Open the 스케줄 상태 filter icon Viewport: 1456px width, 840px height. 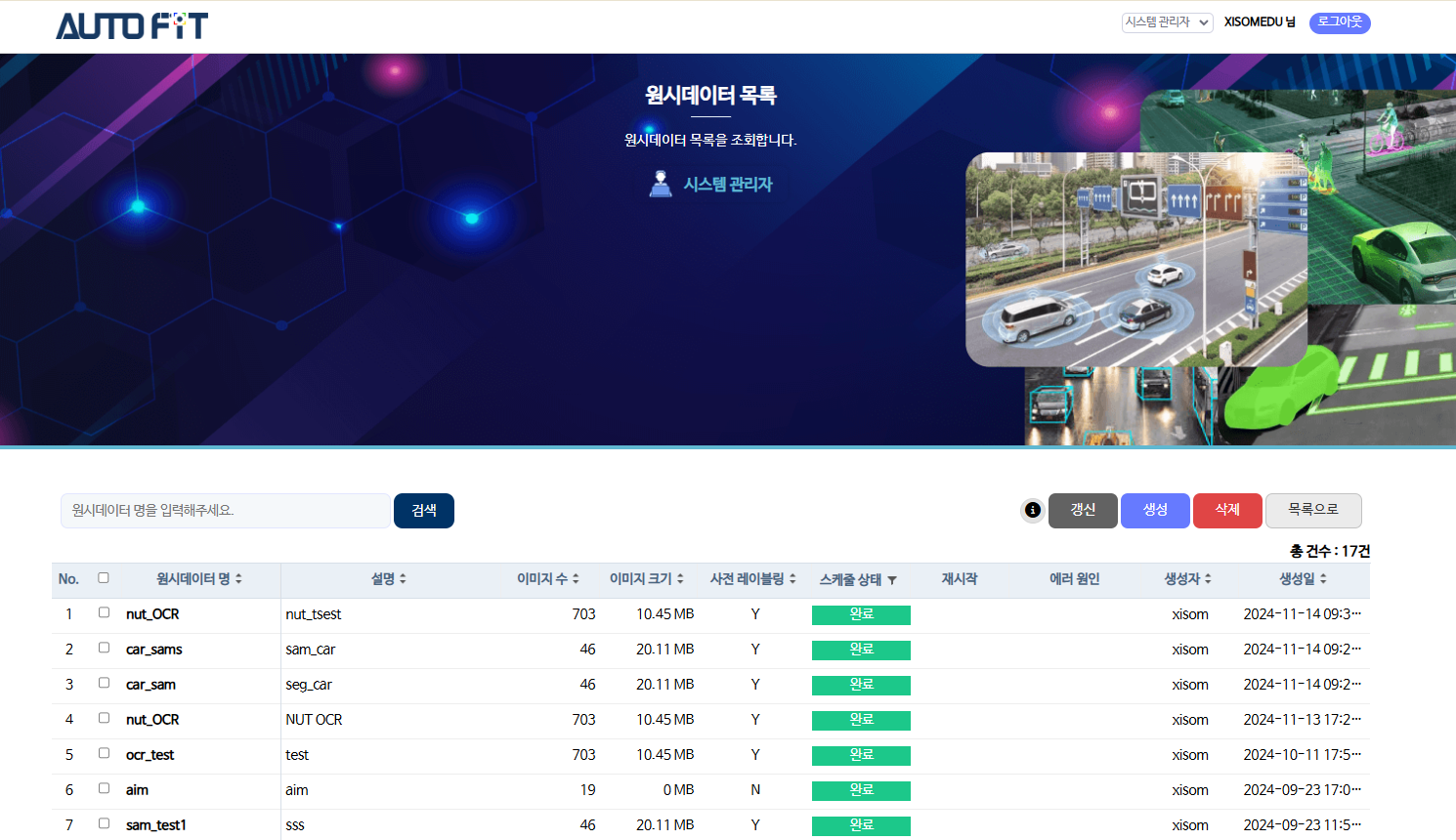click(x=892, y=580)
